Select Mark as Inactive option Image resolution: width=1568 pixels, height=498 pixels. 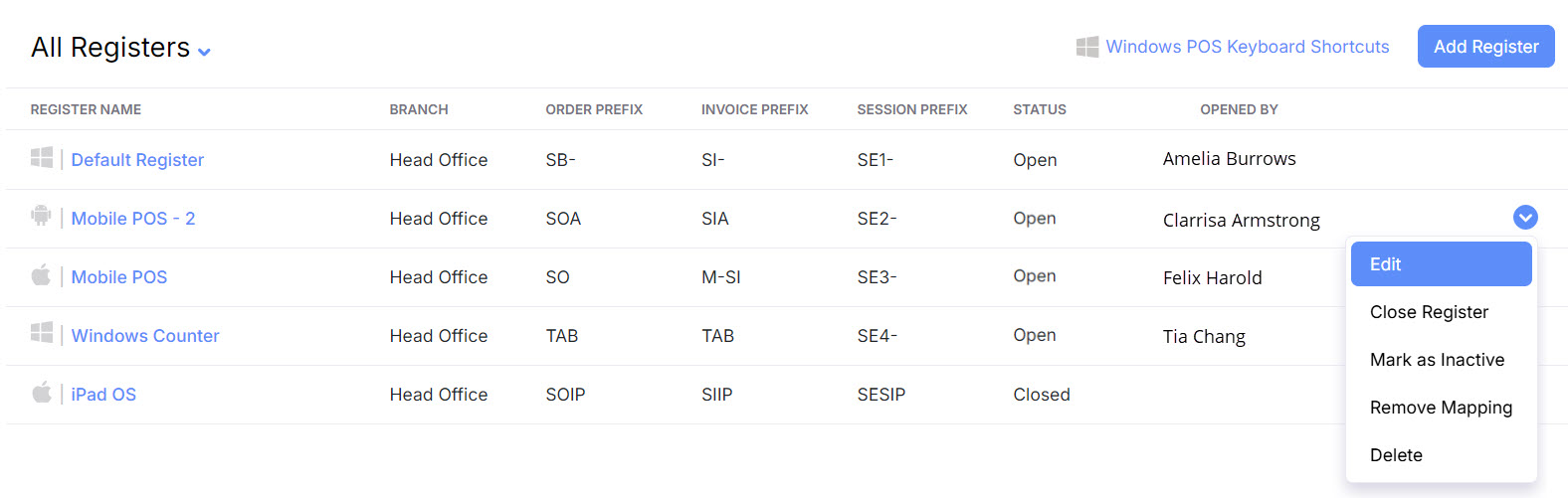(x=1437, y=360)
